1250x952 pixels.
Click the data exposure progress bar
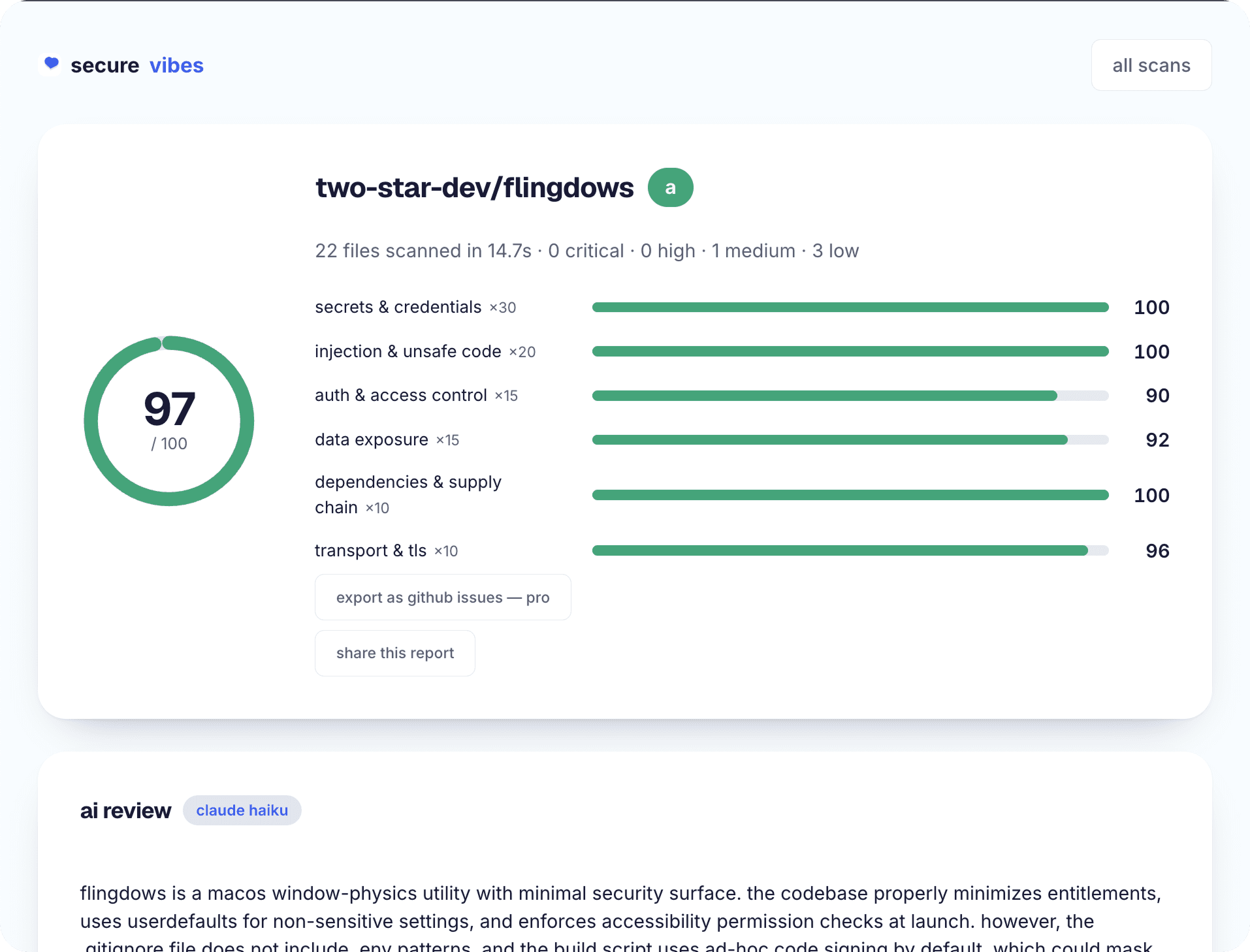(x=850, y=440)
